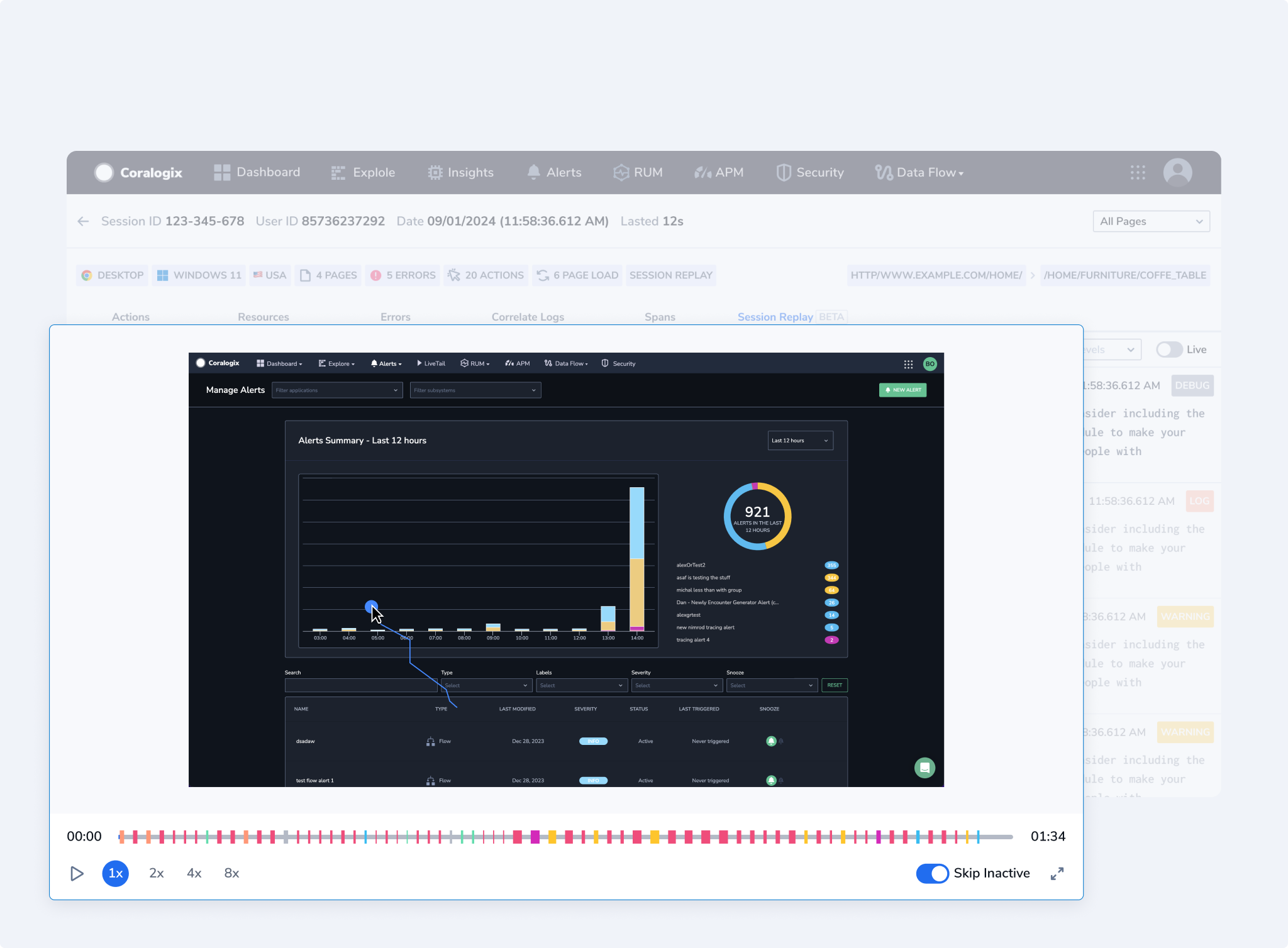Switch to the Errors tab
The image size is (1288, 948).
[x=396, y=317]
